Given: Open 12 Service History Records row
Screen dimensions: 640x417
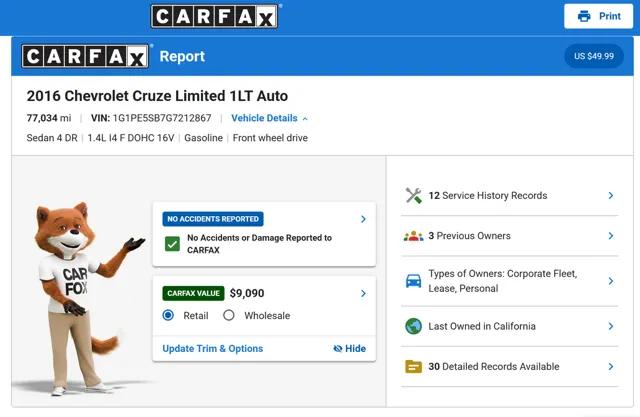Looking at the screenshot, I should 509,195.
